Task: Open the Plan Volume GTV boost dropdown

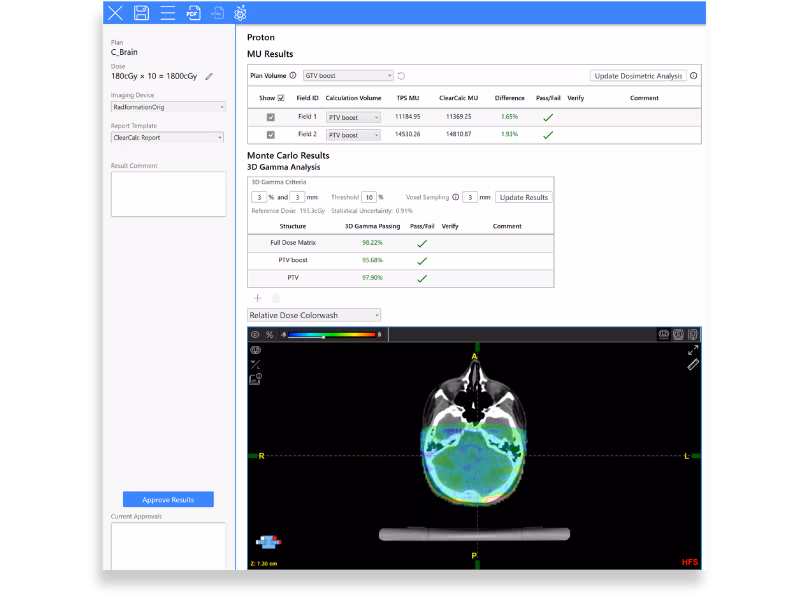Action: (348, 76)
